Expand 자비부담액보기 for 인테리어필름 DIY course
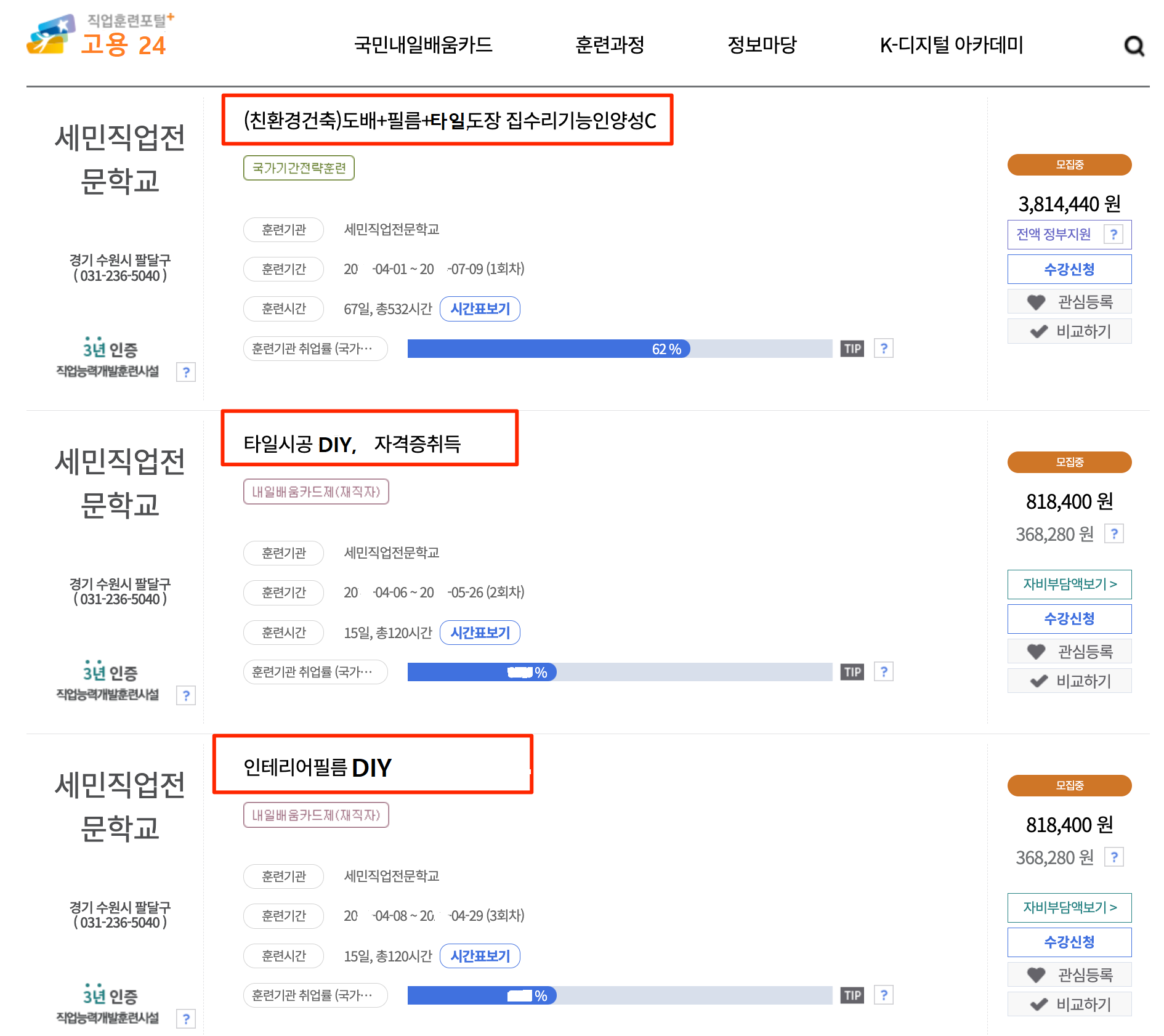Screen dimensions: 1164x1036 (x=1069, y=907)
